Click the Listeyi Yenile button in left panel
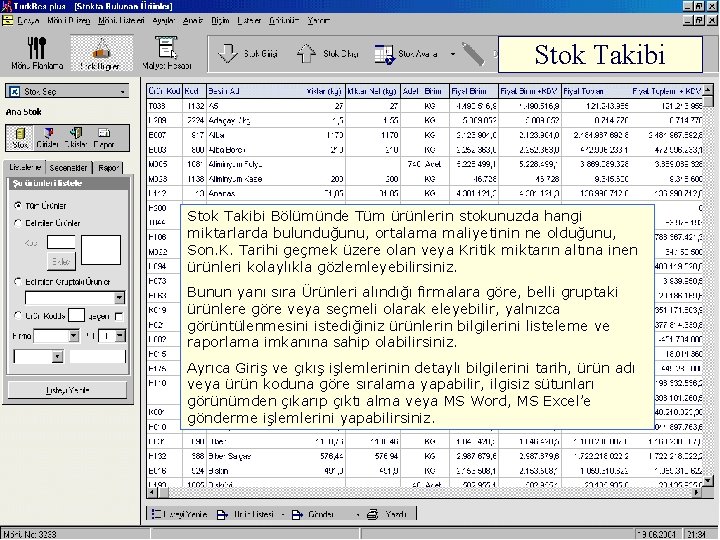Screen dimensions: 720x540 [x=67, y=390]
